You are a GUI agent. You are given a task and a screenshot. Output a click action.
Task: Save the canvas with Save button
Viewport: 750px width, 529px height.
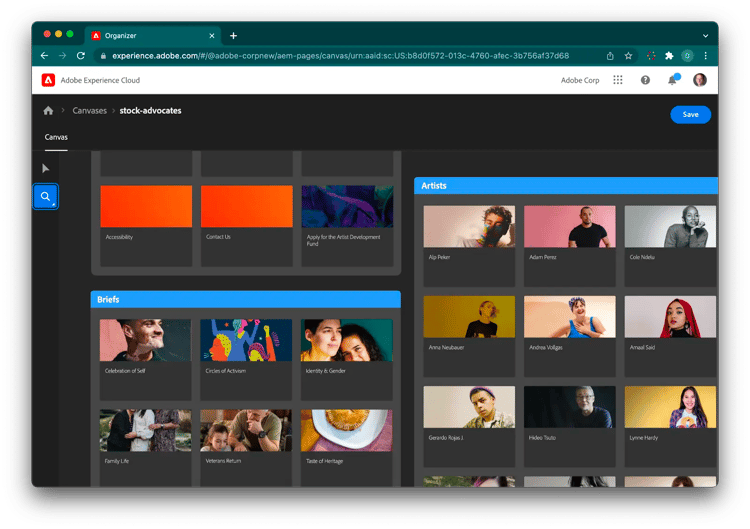pos(690,114)
